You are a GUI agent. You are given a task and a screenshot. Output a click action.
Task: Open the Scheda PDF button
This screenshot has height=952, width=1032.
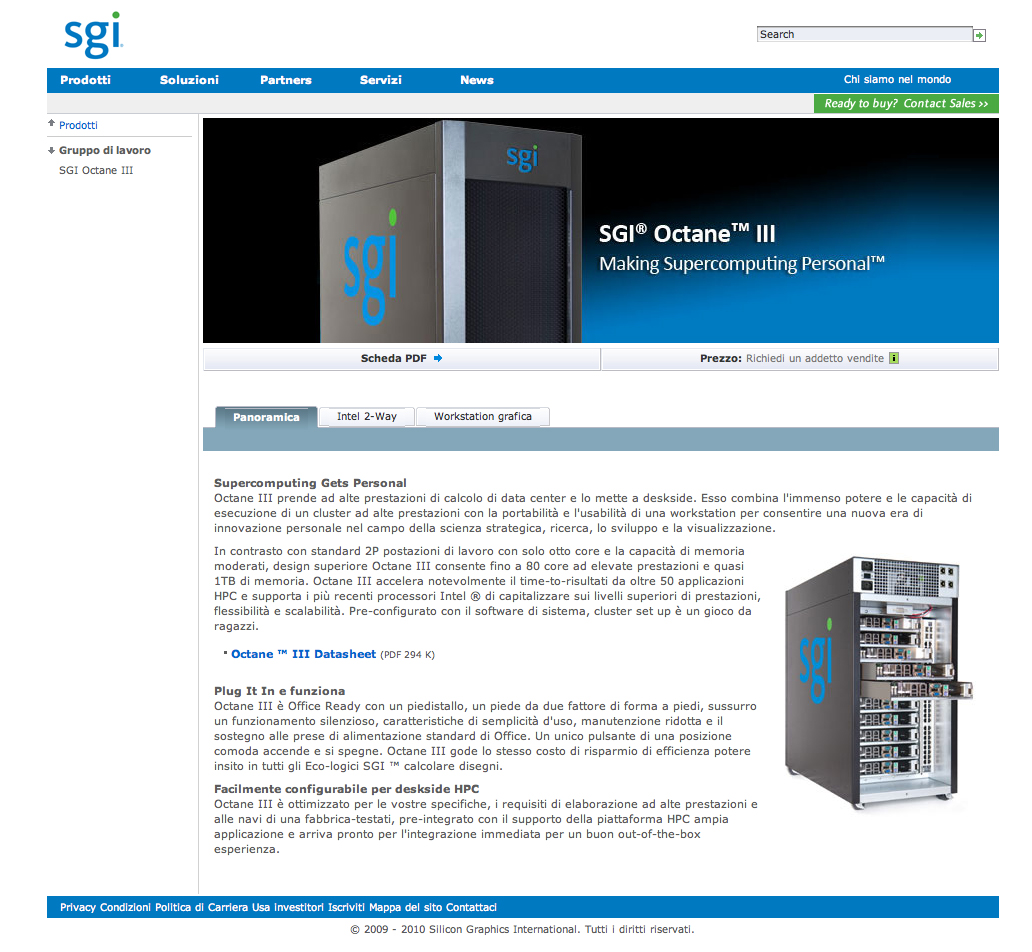coord(401,359)
